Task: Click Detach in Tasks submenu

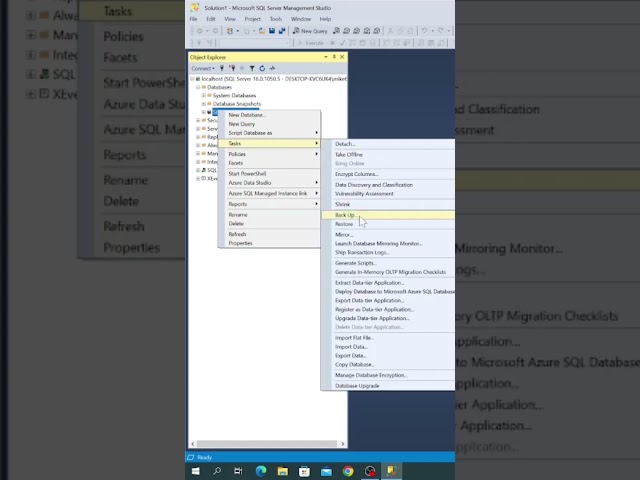Action: coord(388,144)
